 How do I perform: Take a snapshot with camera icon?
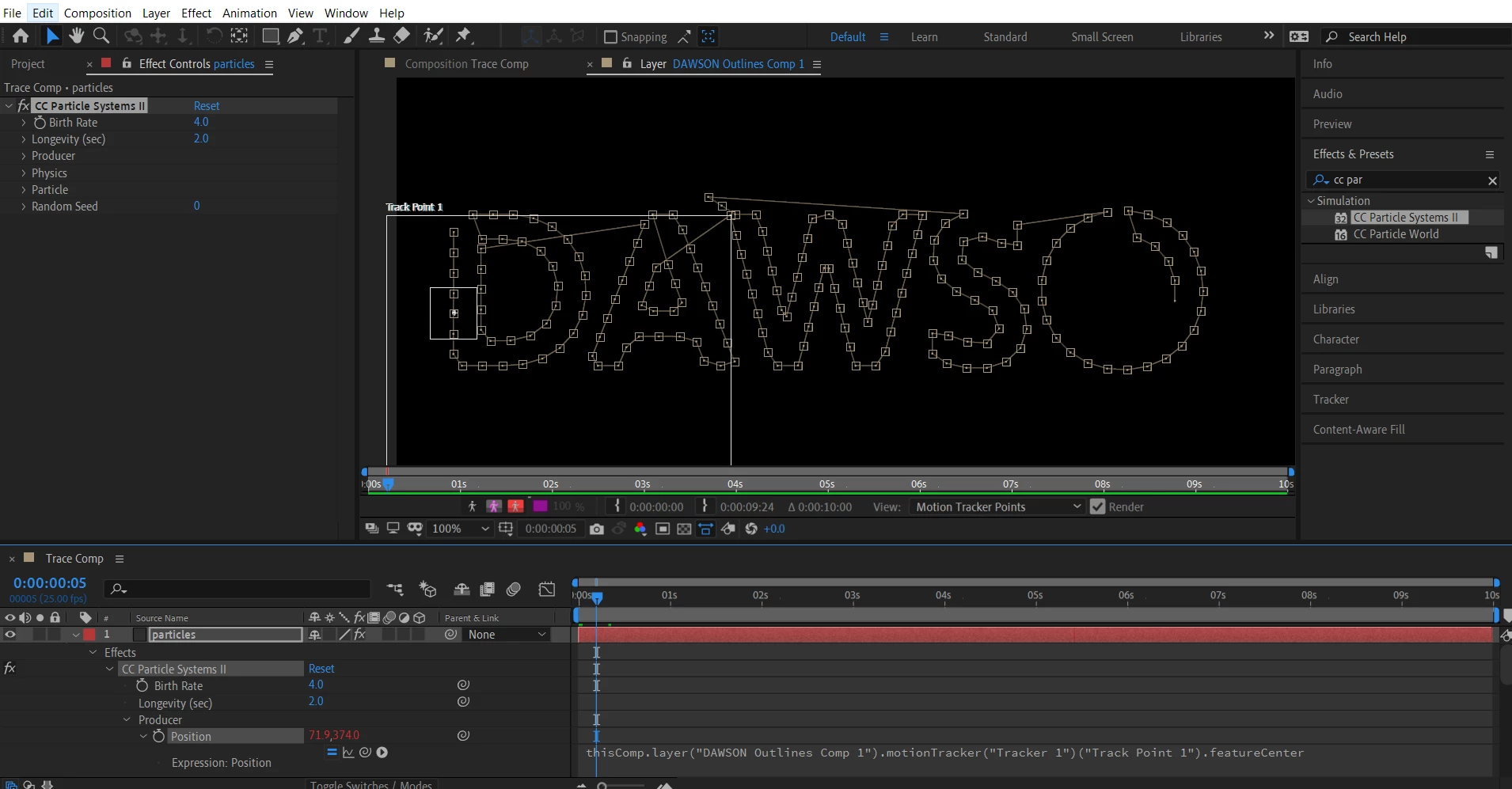pos(597,529)
